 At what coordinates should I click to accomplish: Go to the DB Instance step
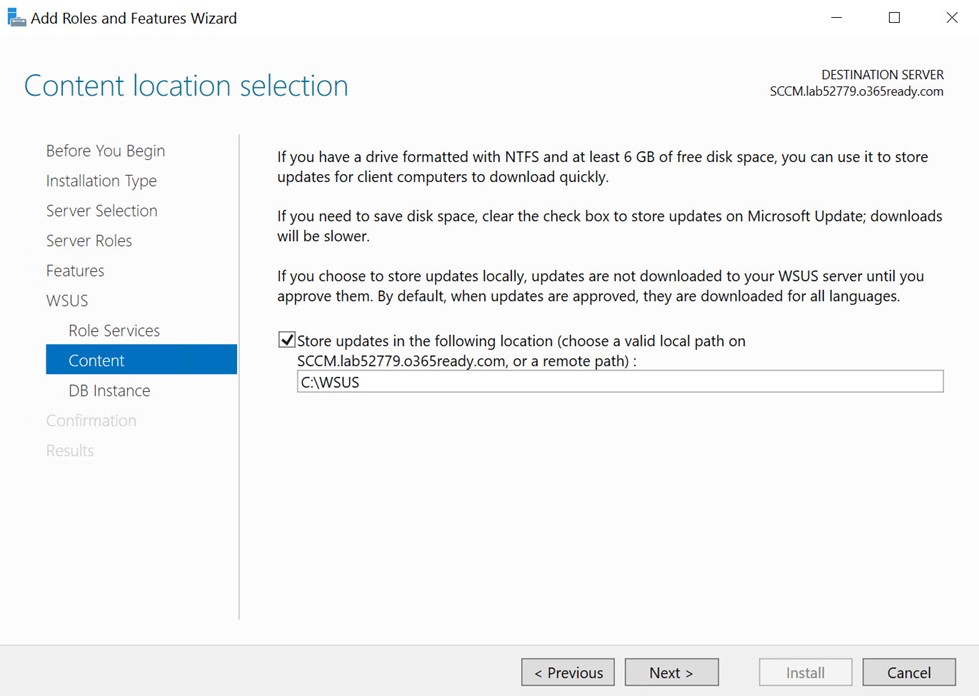pyautogui.click(x=109, y=390)
